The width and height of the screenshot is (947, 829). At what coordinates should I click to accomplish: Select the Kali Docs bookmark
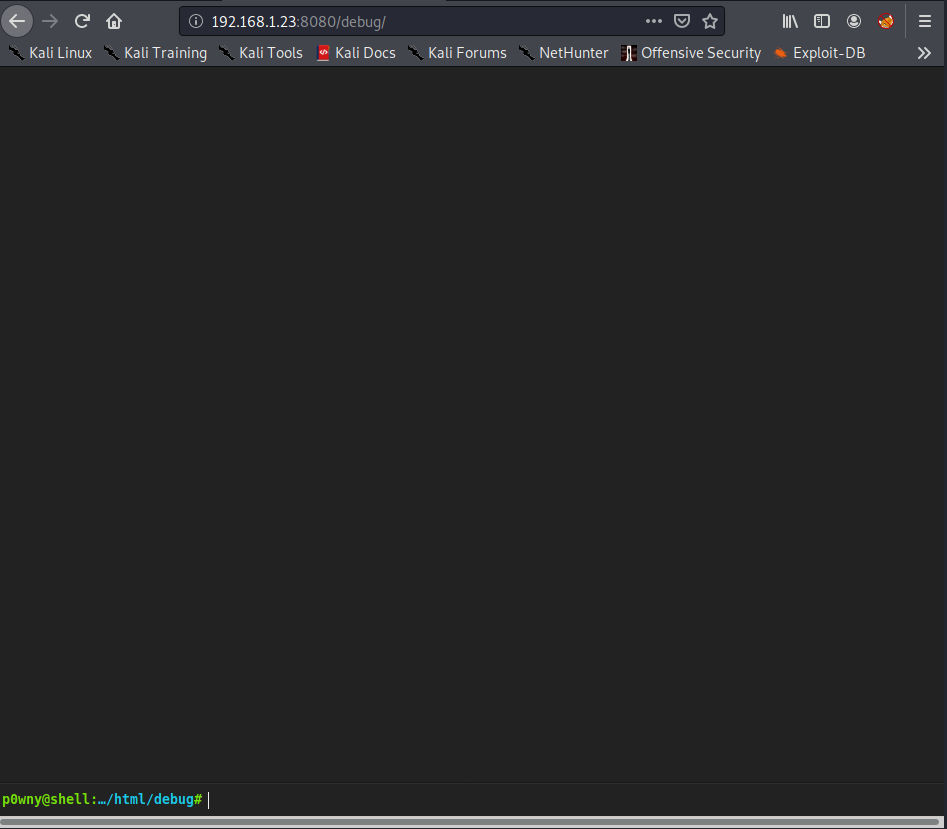[x=355, y=53]
